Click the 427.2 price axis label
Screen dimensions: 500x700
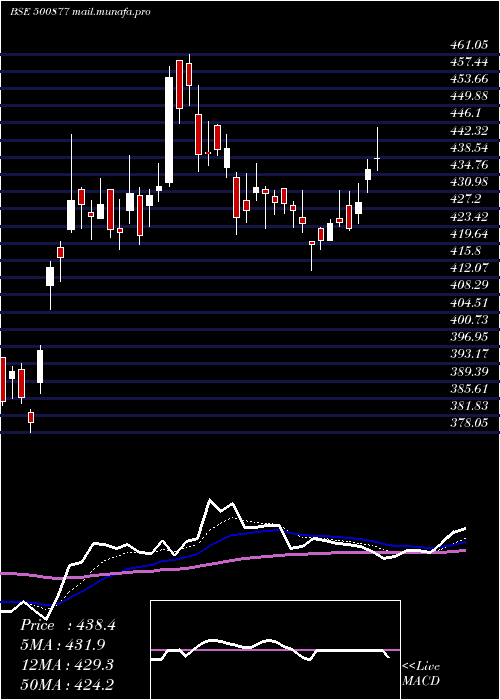pos(466,199)
